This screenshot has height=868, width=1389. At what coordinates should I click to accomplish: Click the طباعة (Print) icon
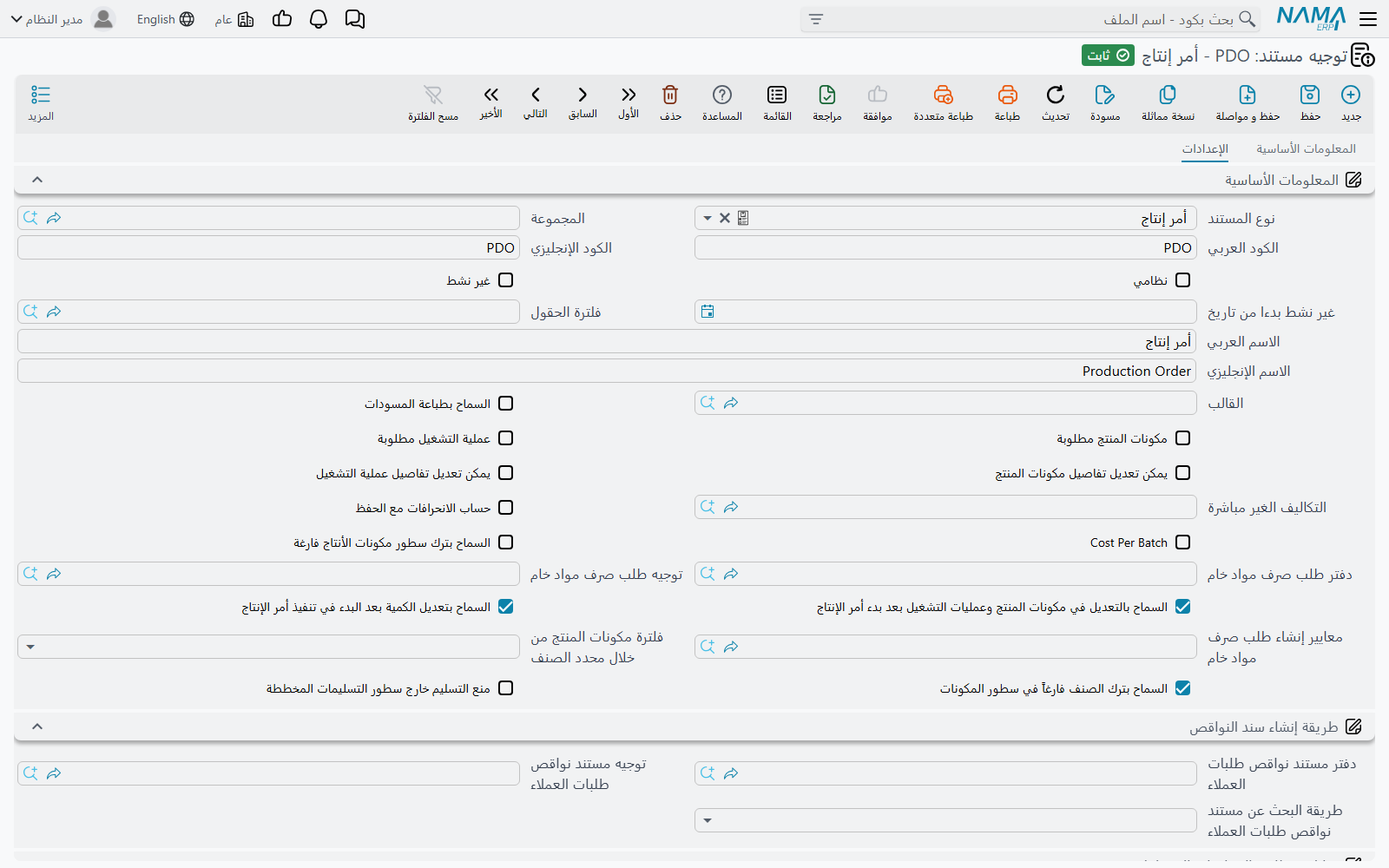[x=1007, y=95]
